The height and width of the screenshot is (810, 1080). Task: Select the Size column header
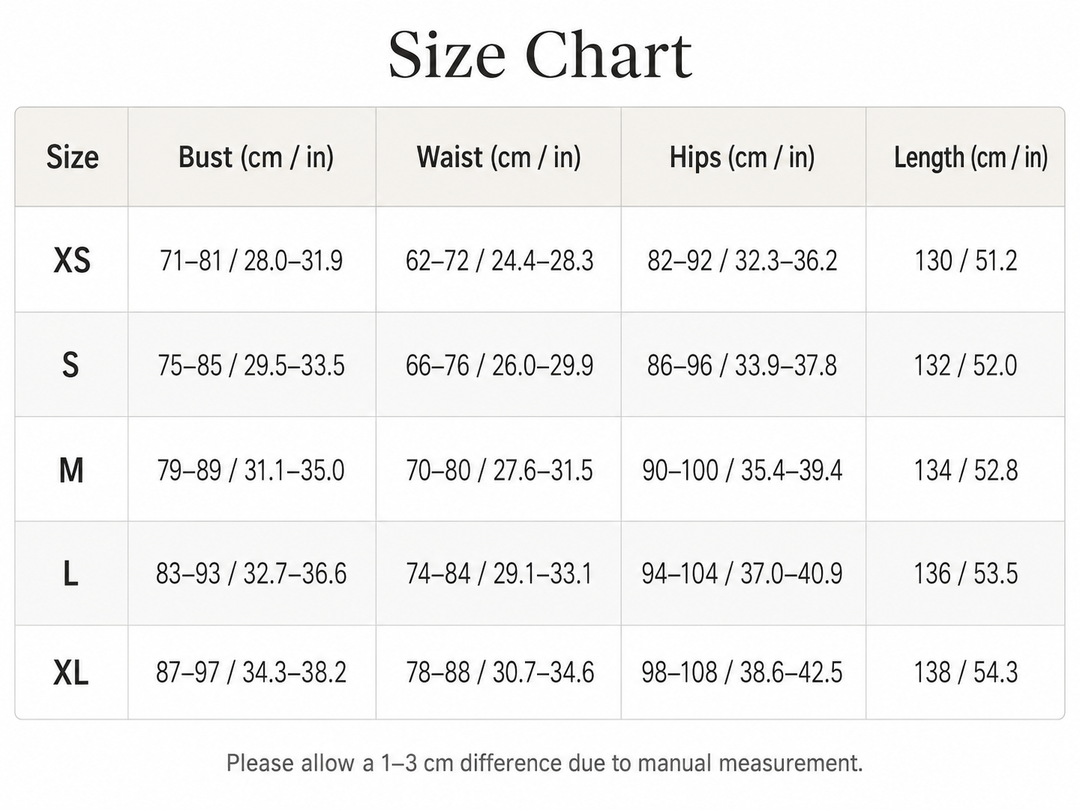(72, 157)
